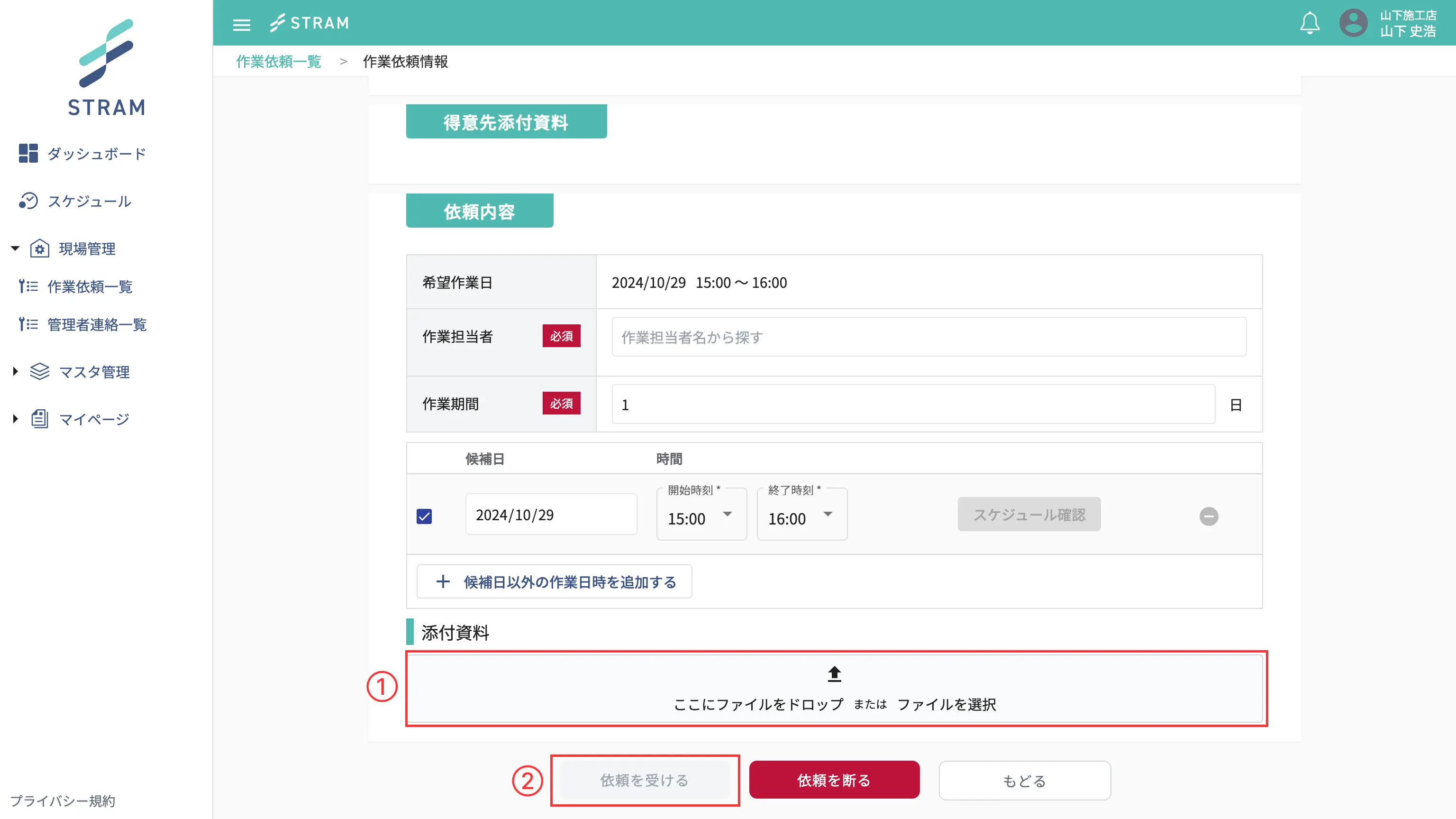Click the Schedule clock icon
The width and height of the screenshot is (1456, 819).
point(27,201)
